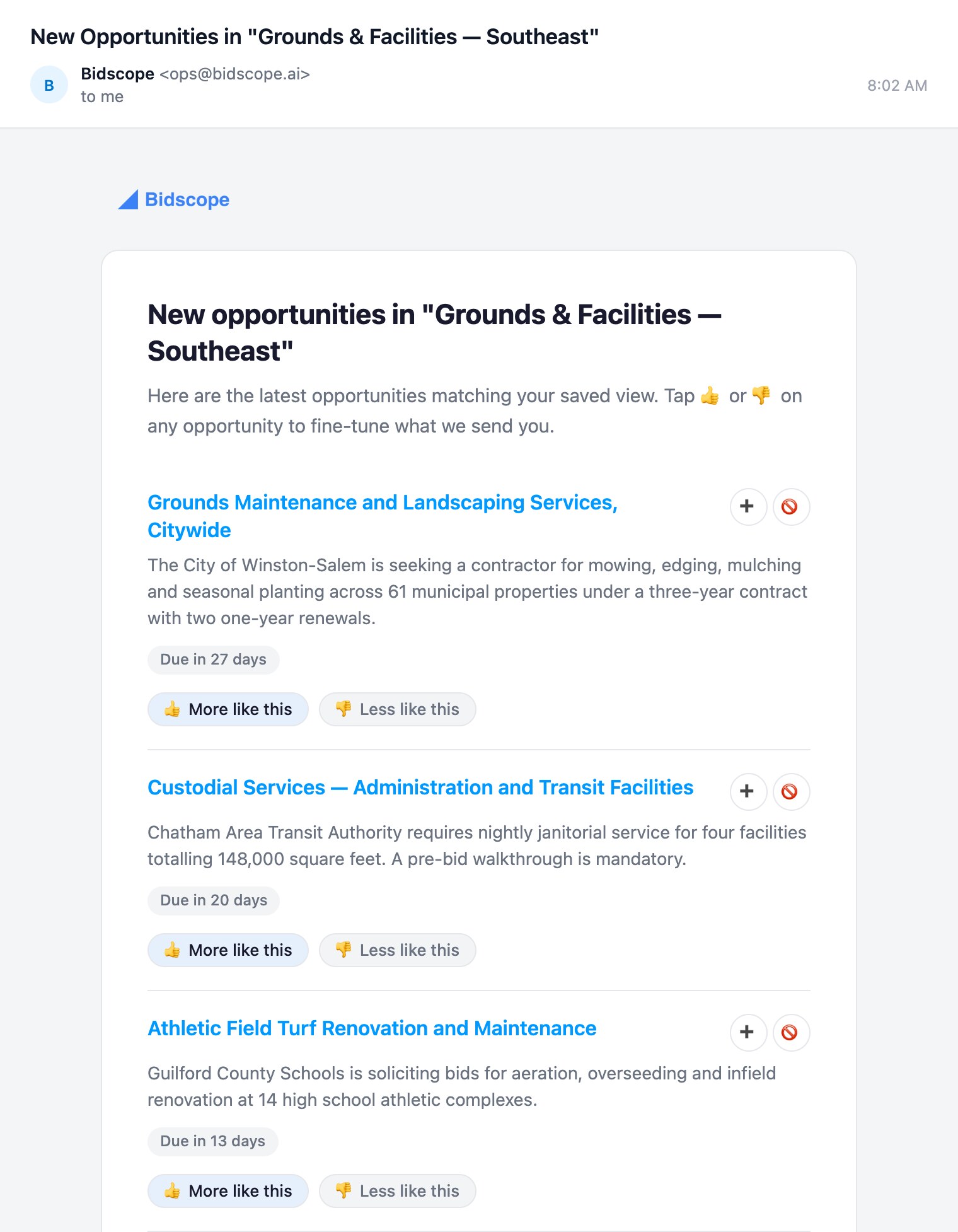Click the plus icon for Athletic Field Turf opportunity
The image size is (958, 1232).
[748, 1032]
